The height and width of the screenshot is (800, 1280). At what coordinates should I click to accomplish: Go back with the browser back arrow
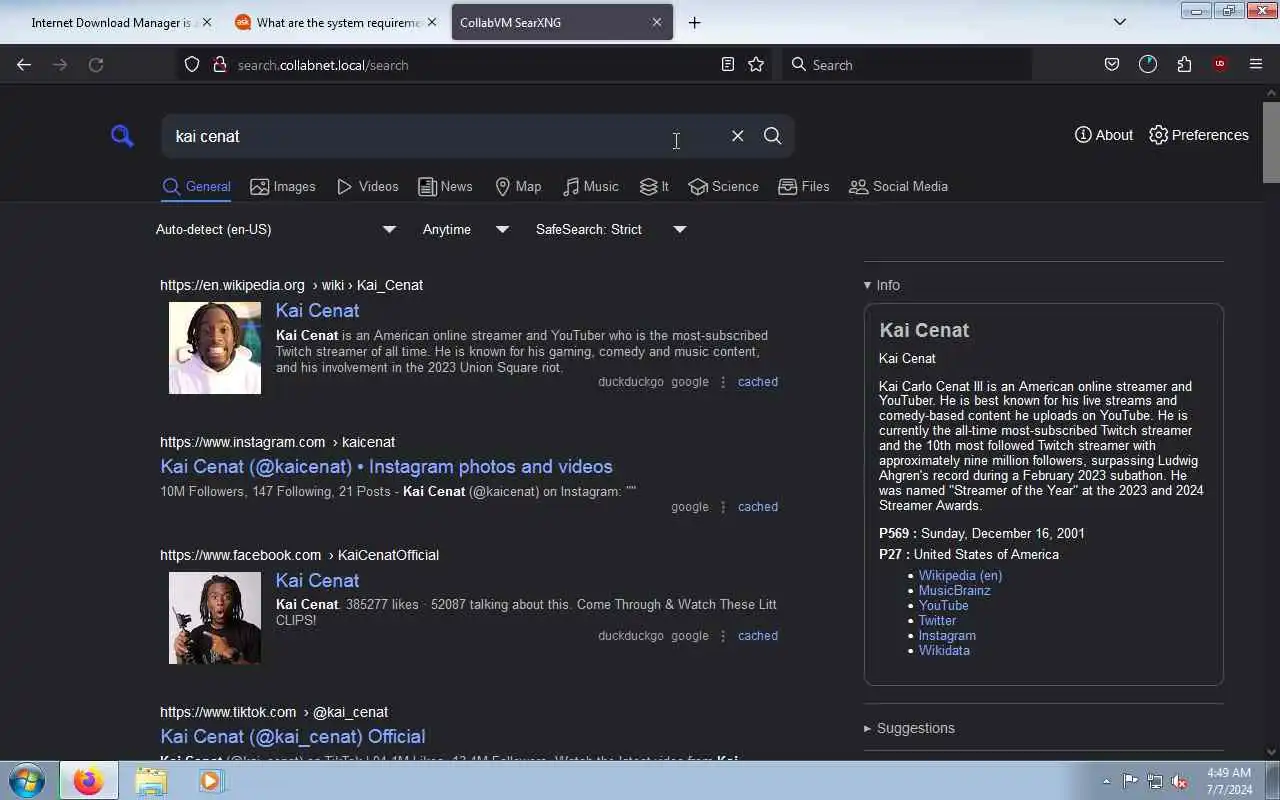[24, 65]
